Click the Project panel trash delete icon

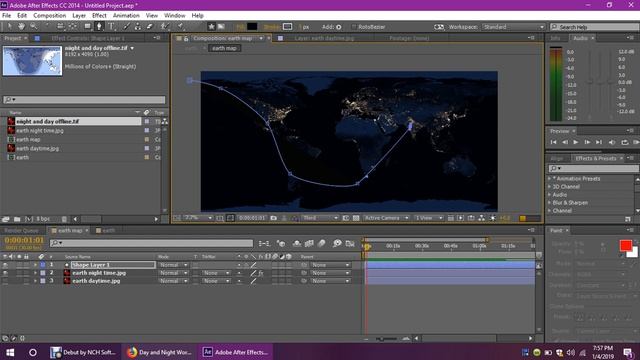point(64,219)
